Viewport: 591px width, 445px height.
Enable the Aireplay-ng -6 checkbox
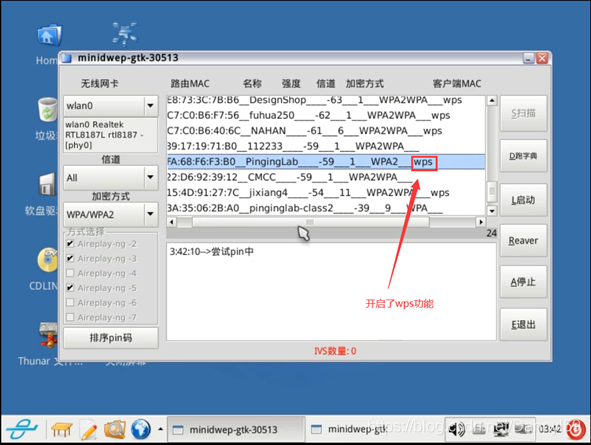coord(70,303)
